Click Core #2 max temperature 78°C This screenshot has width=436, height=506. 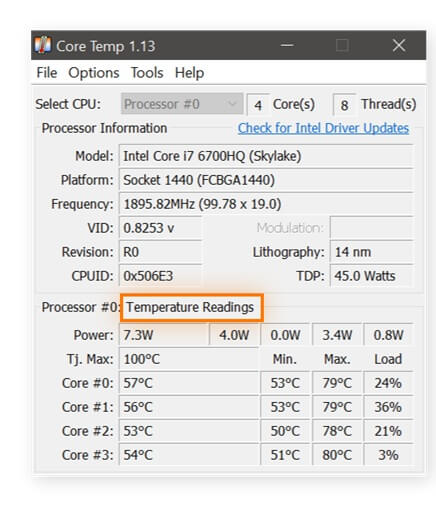click(x=337, y=431)
